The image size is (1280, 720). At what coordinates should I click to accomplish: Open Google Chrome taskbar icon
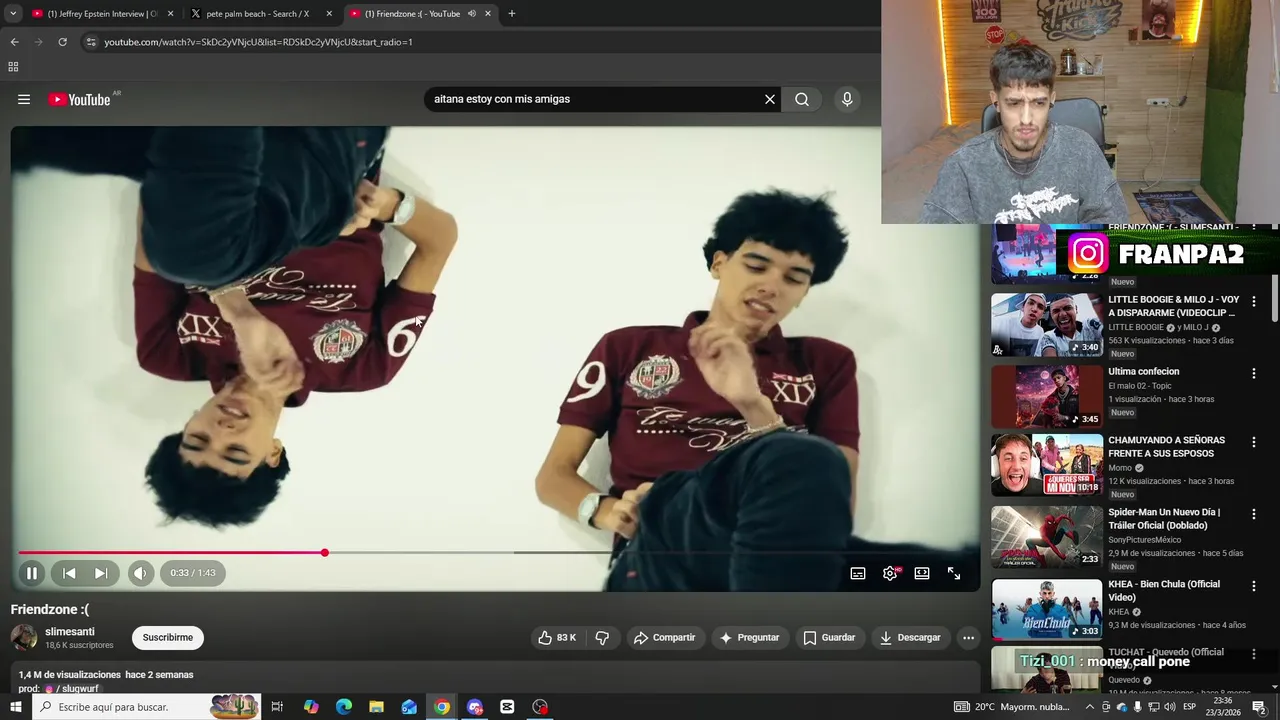pos(442,707)
